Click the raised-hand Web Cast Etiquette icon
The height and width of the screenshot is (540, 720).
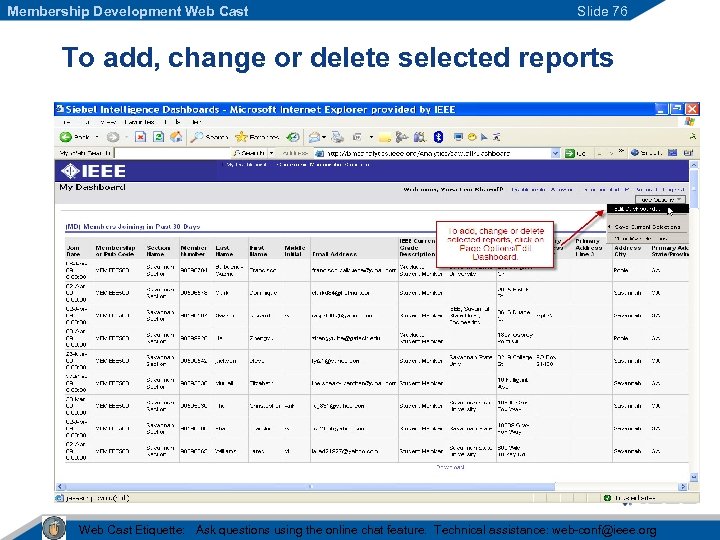tap(54, 528)
